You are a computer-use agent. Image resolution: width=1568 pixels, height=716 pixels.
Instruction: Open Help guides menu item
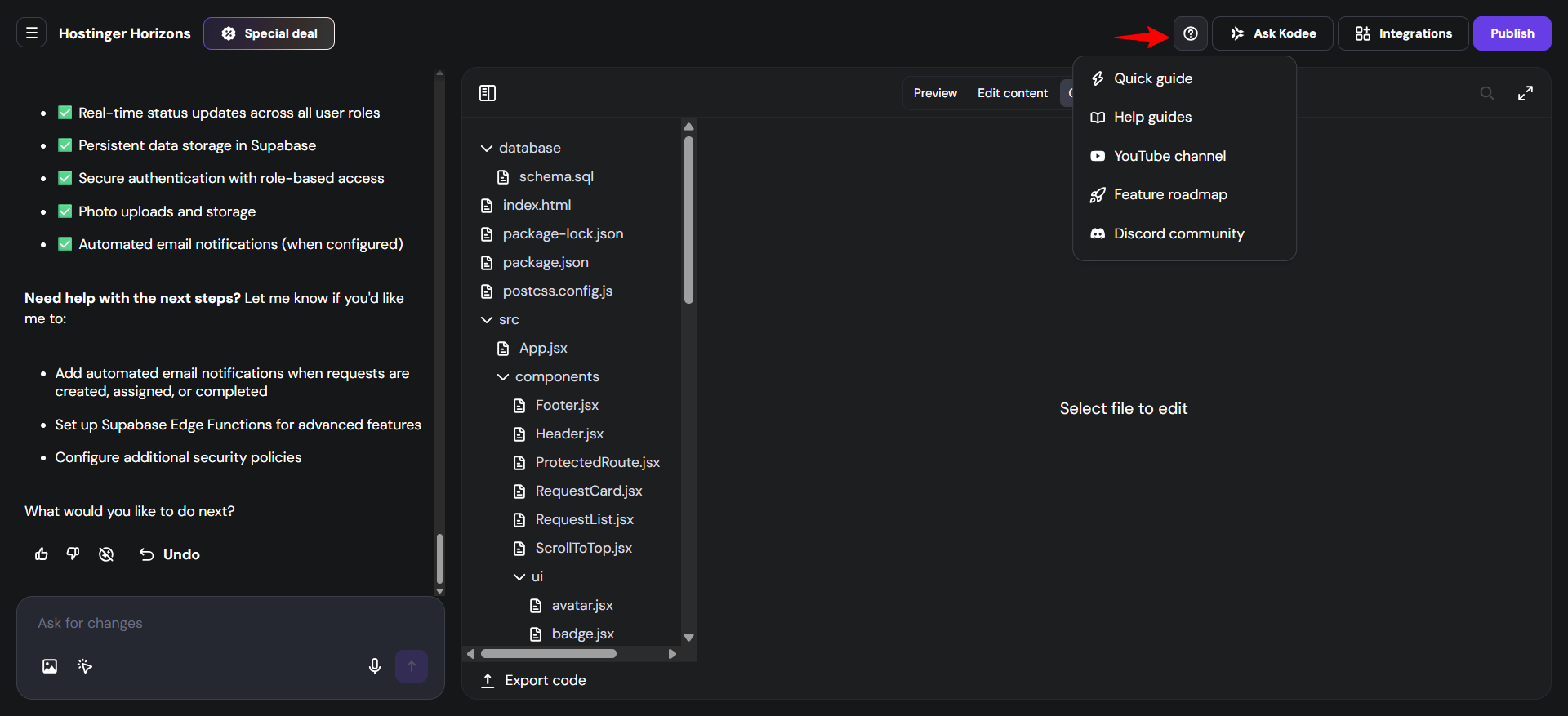[1184, 118]
